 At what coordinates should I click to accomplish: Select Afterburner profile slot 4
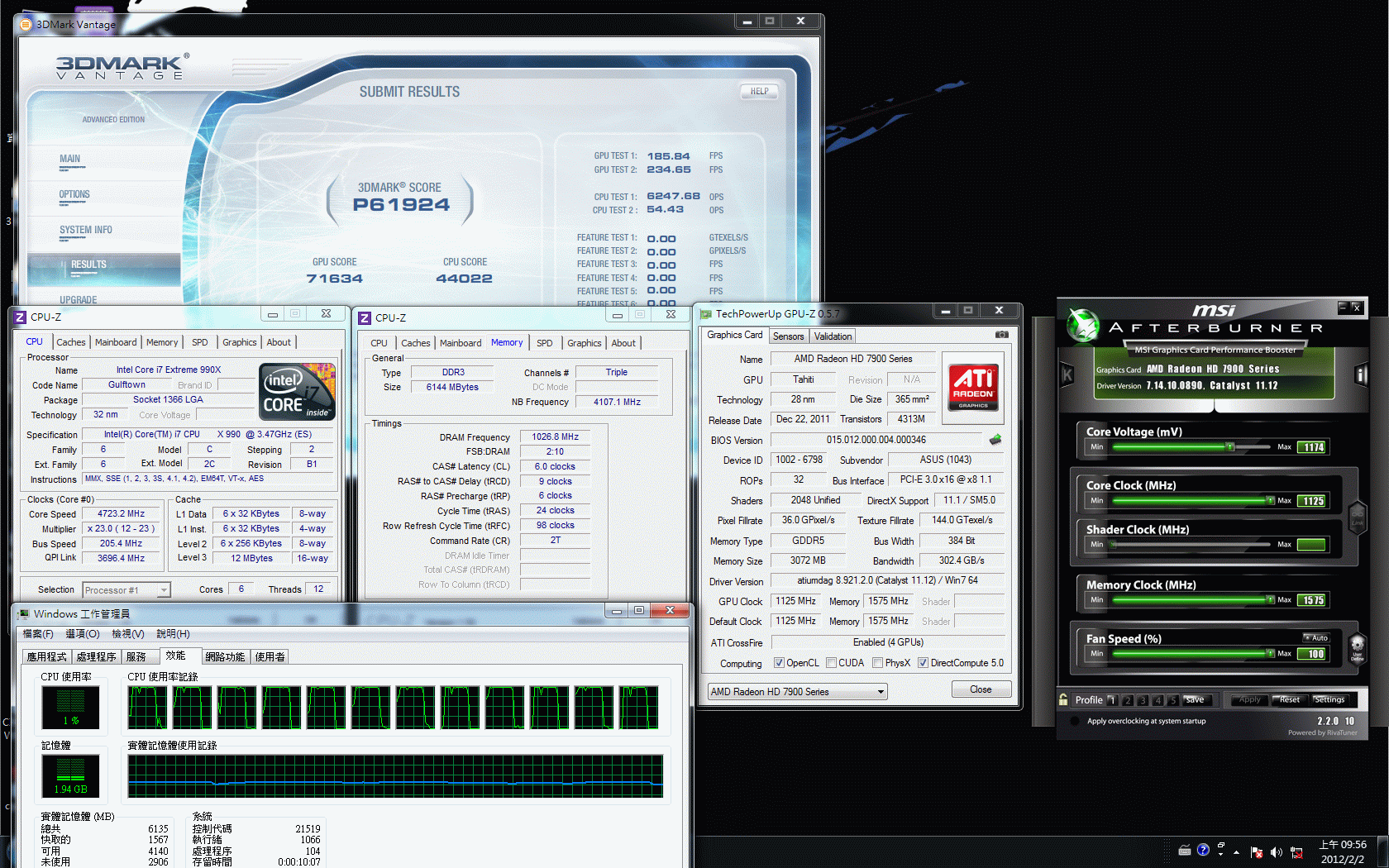tap(1157, 700)
